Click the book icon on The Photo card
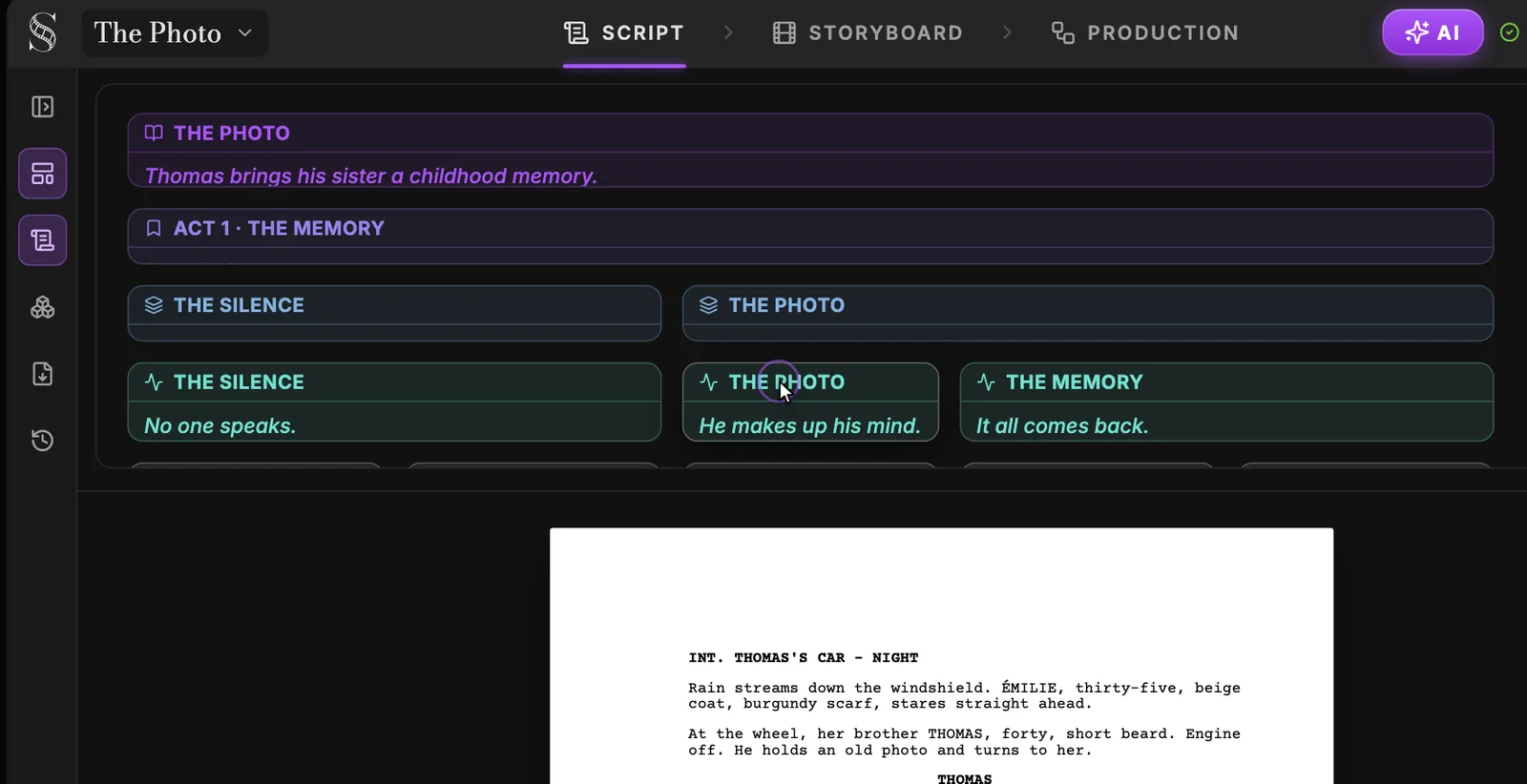 tap(154, 133)
